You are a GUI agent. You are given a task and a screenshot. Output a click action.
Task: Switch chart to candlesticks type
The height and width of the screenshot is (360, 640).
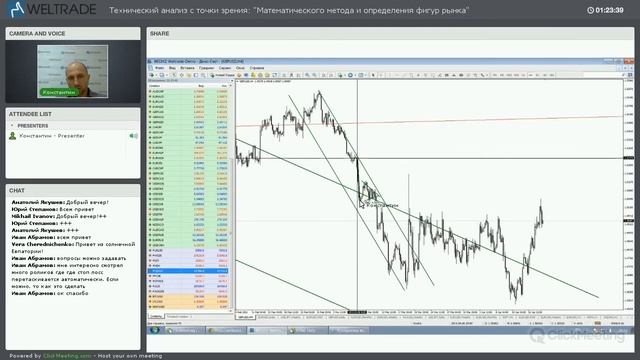tap(291, 75)
